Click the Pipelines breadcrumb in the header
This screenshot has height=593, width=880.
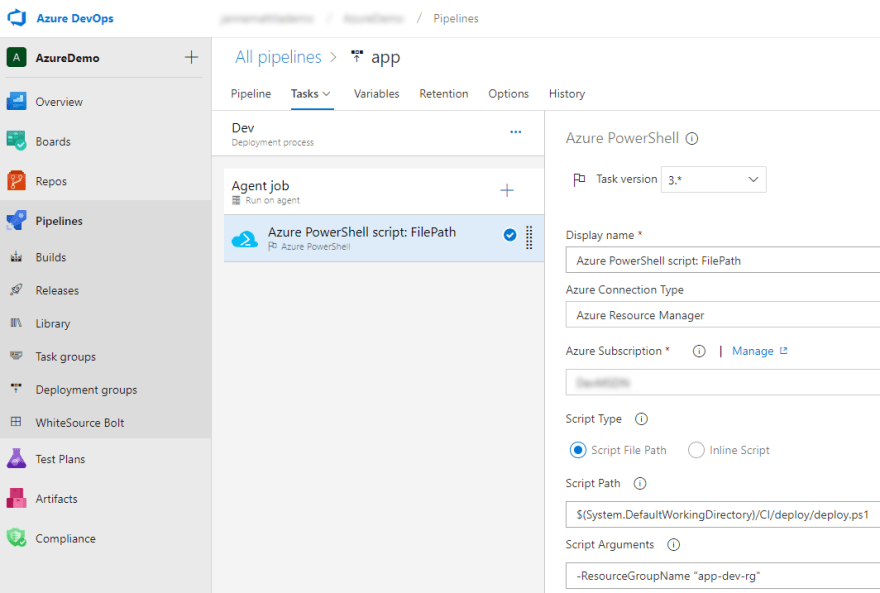pyautogui.click(x=456, y=19)
